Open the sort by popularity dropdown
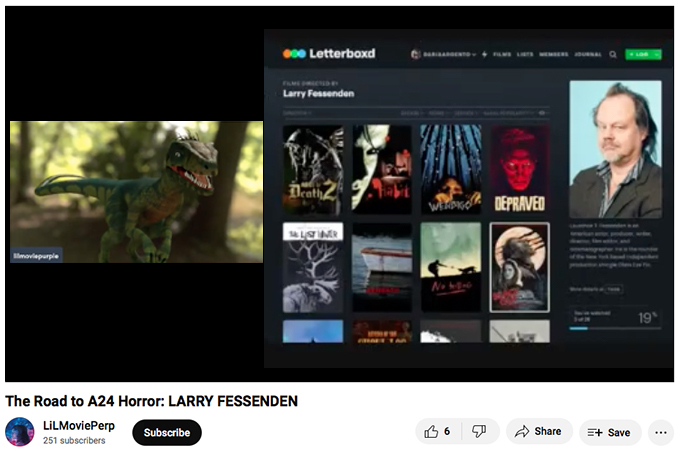Image resolution: width=680 pixels, height=456 pixels. coord(508,113)
